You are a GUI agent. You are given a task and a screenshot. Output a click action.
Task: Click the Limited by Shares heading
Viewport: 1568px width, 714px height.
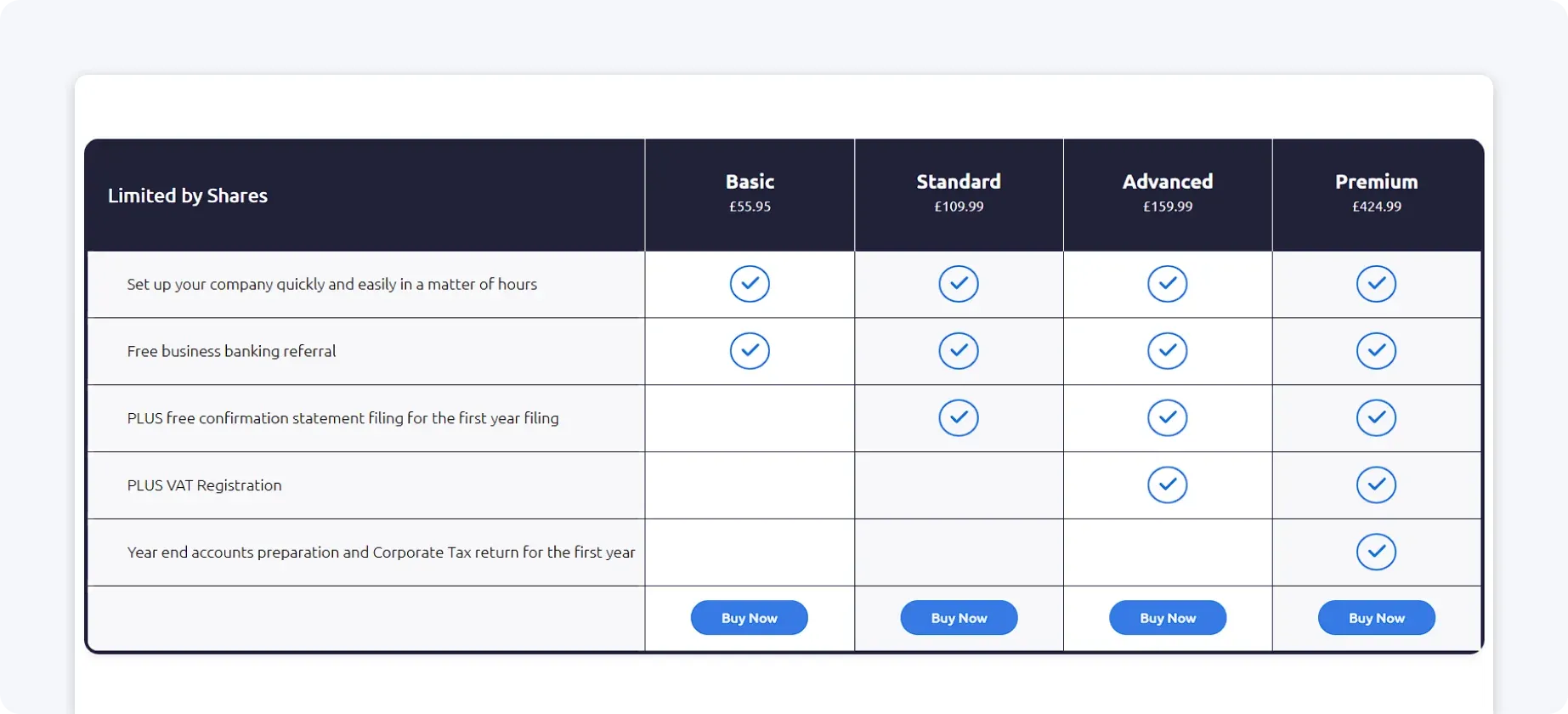[x=187, y=195]
